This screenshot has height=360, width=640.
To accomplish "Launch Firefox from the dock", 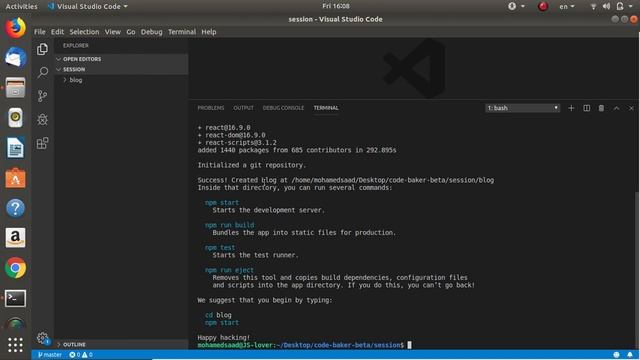I will click(16, 28).
